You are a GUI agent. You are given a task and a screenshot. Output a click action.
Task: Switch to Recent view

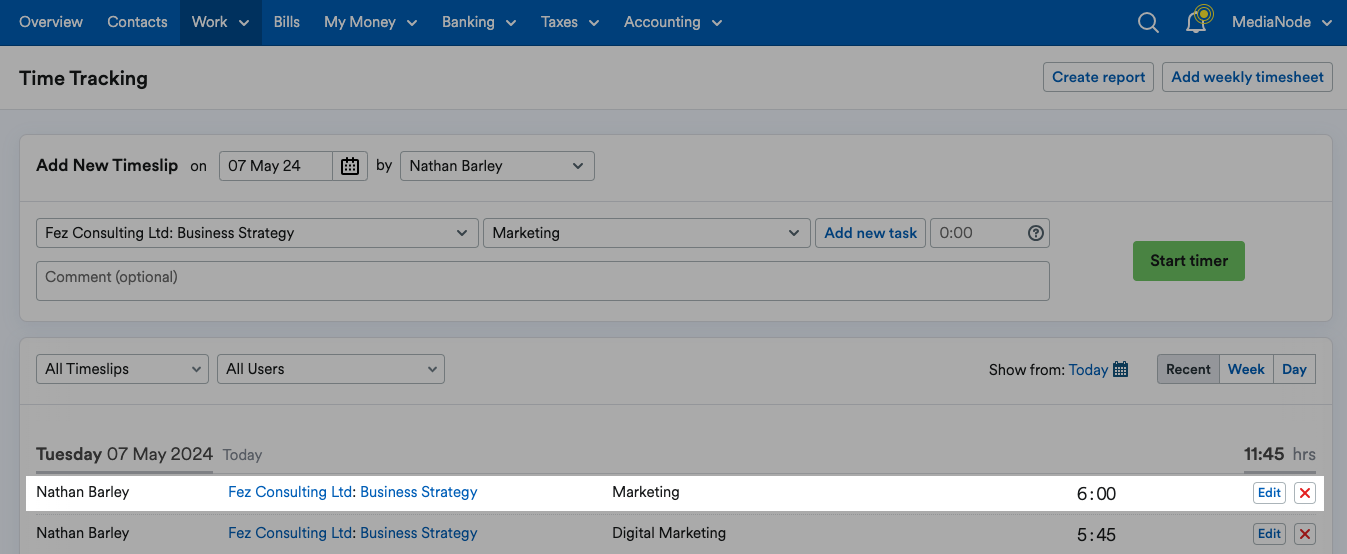point(1188,369)
